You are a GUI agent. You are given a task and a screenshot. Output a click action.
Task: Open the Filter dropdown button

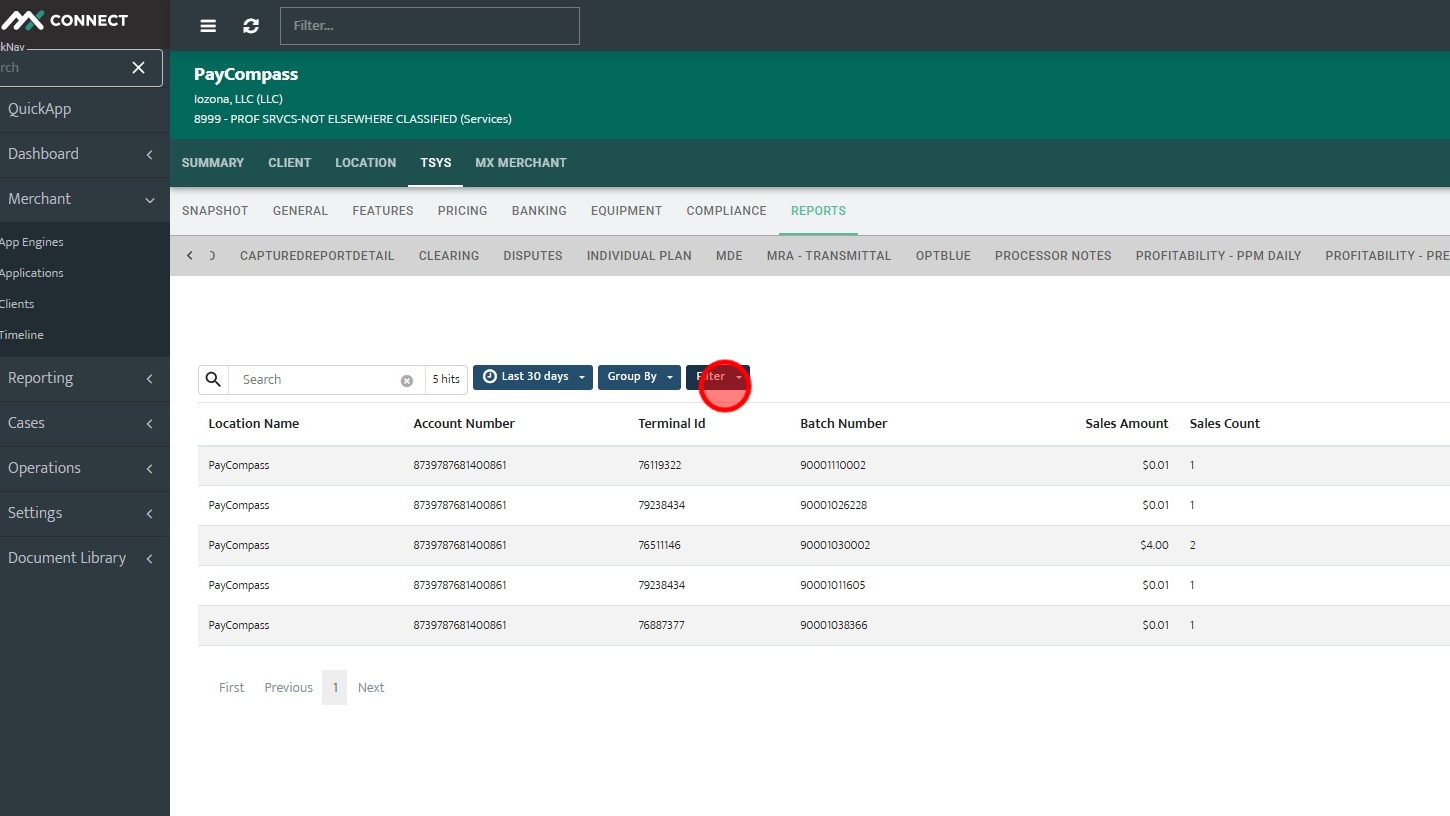[718, 377]
